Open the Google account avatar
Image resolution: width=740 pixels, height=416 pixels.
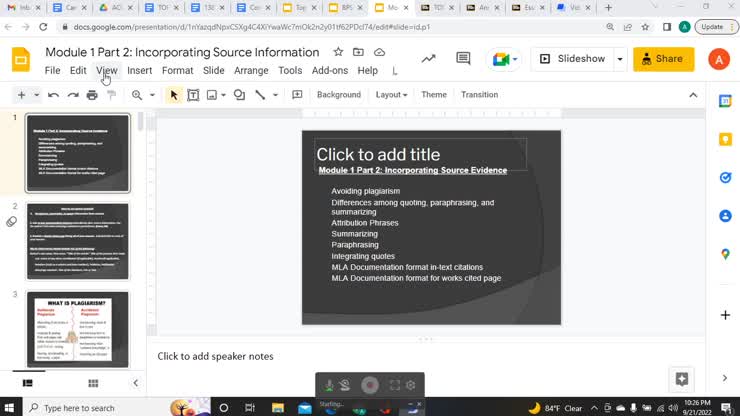[x=719, y=59]
